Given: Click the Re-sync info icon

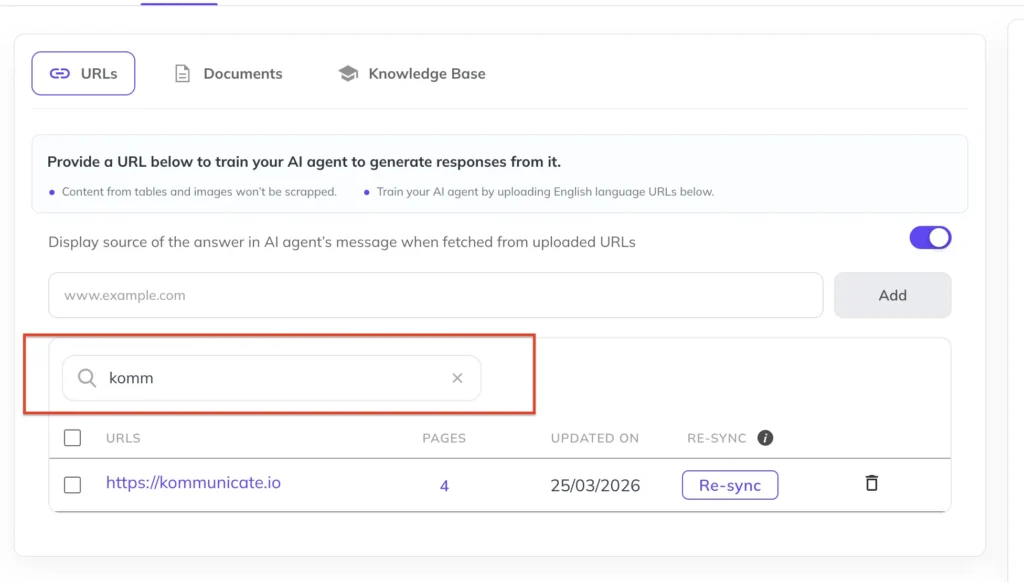Looking at the screenshot, I should [x=765, y=438].
